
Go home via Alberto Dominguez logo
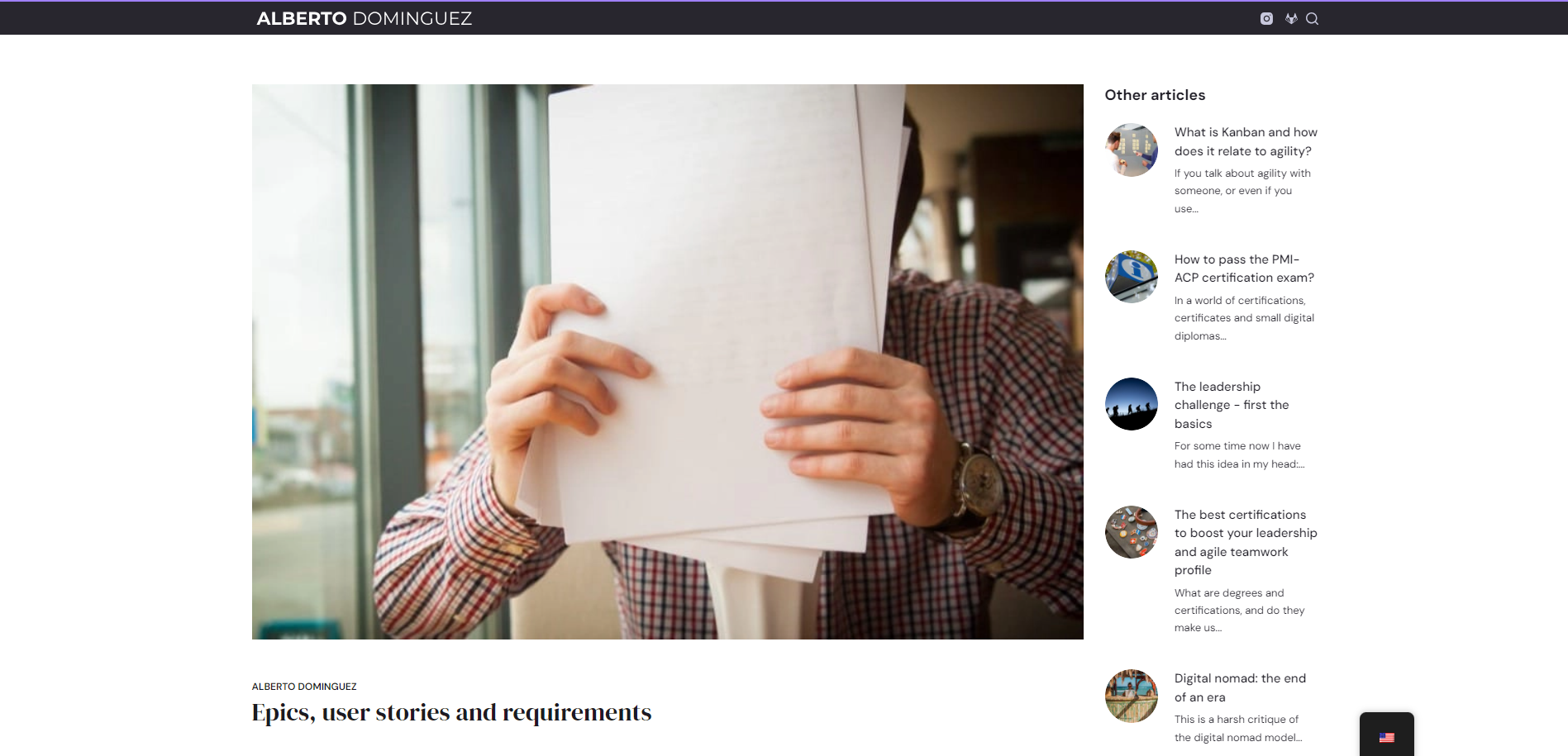point(364,18)
